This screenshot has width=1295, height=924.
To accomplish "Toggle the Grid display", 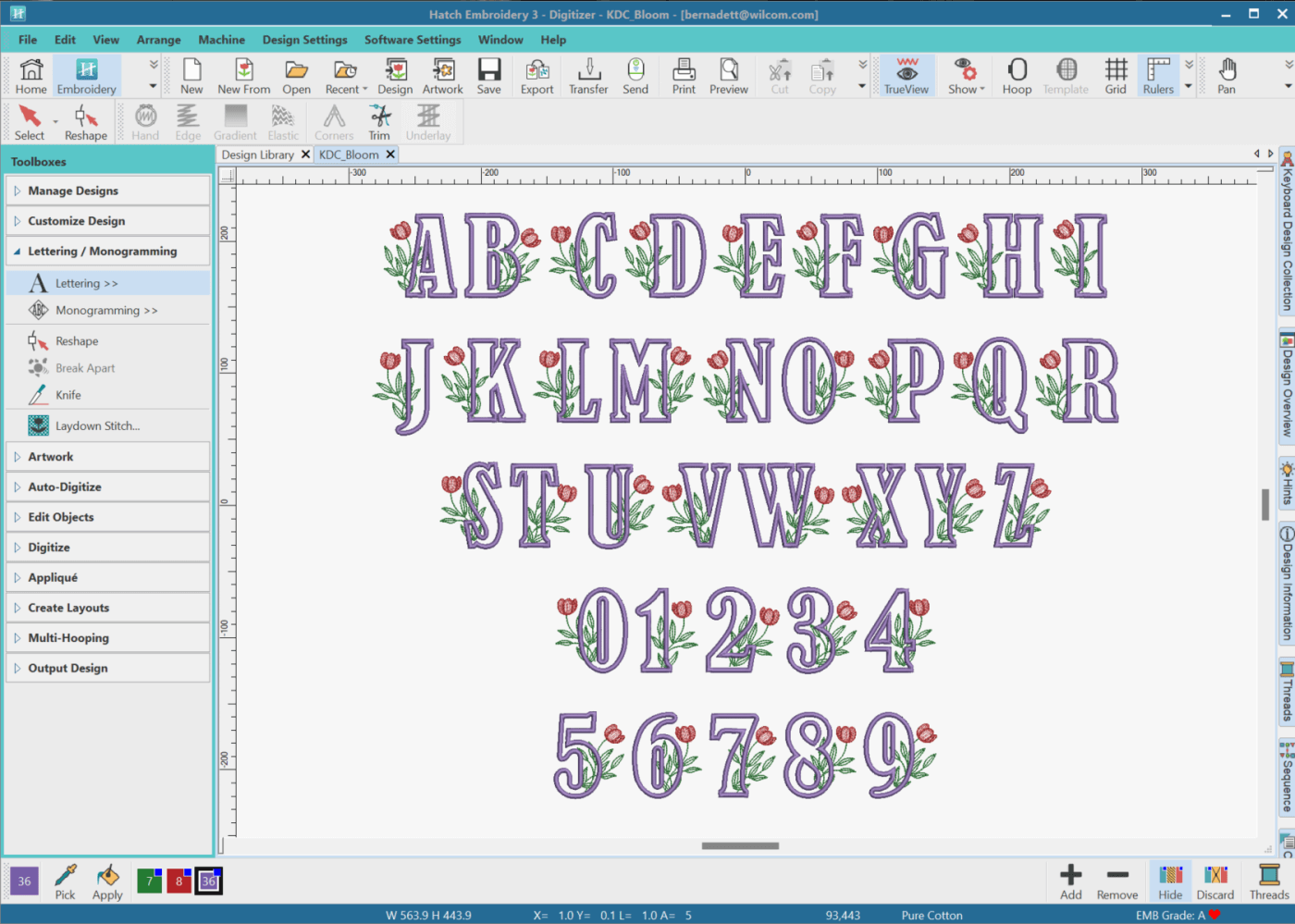I will click(1116, 76).
